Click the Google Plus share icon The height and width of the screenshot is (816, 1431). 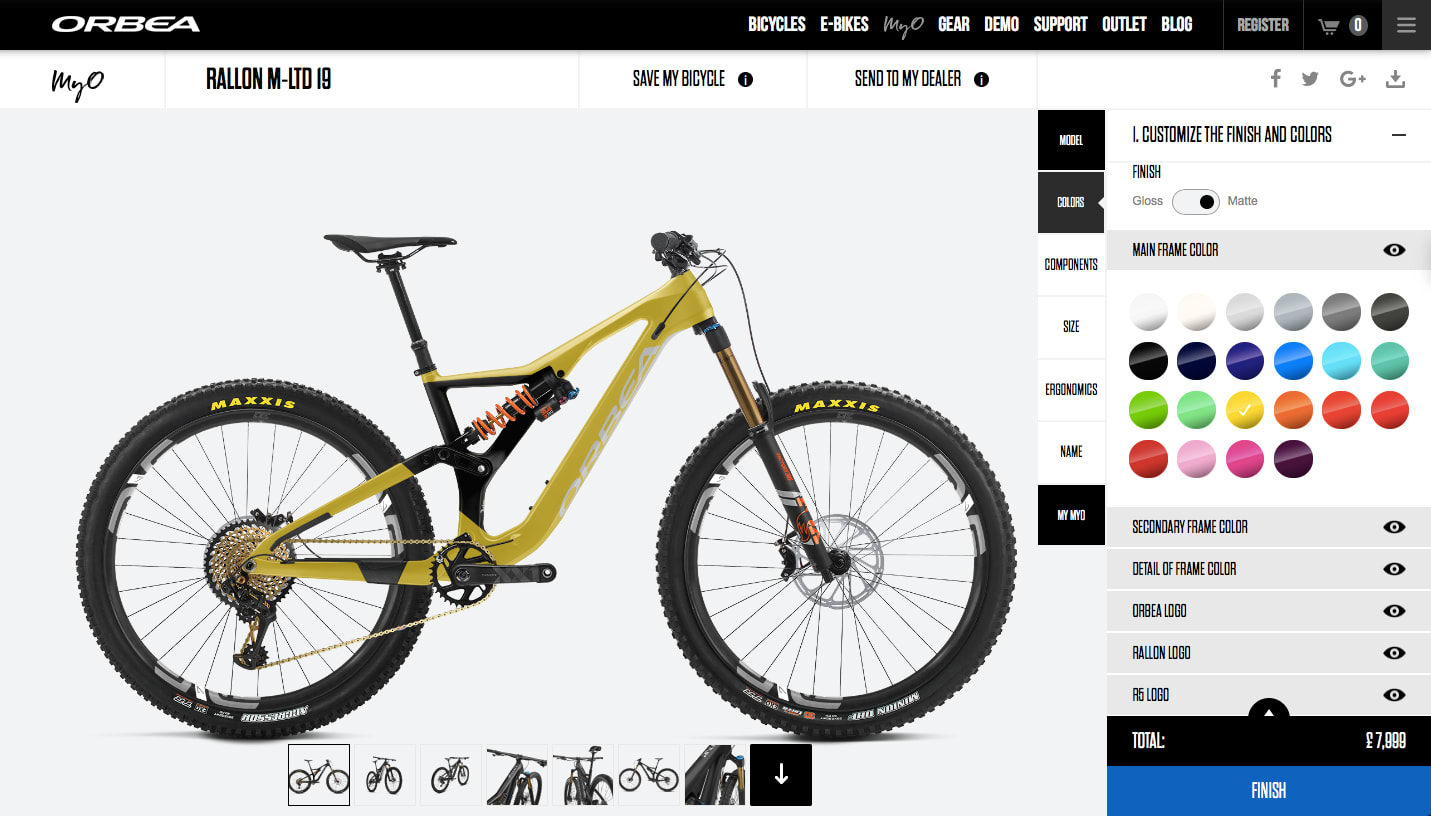[1353, 79]
